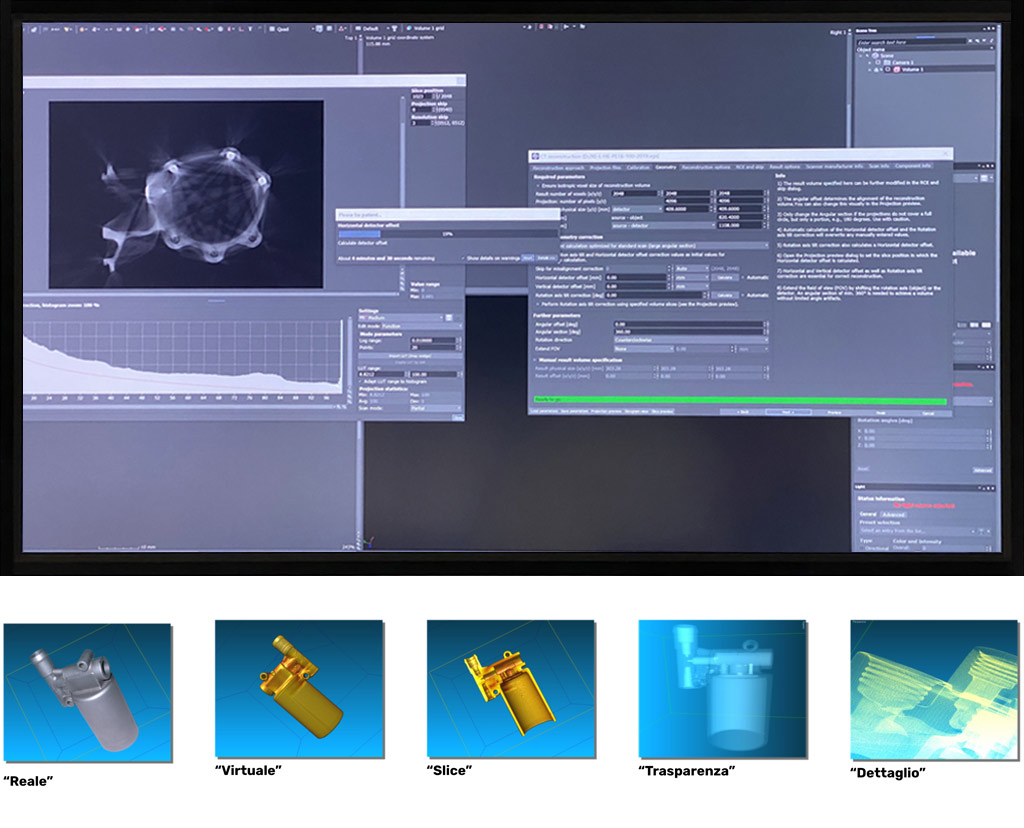This screenshot has height=828, width=1024.
Task: Toggle Adapt LUT range to histogram
Action: (x=360, y=381)
